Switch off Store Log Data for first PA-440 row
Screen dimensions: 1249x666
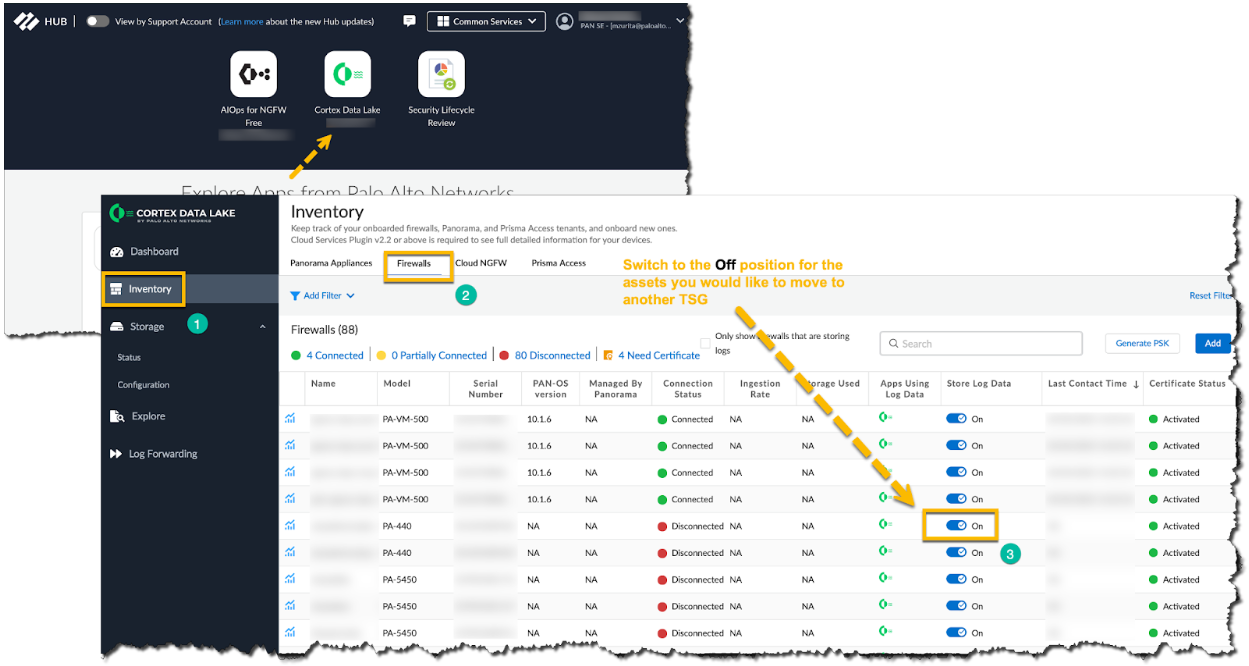pos(956,526)
